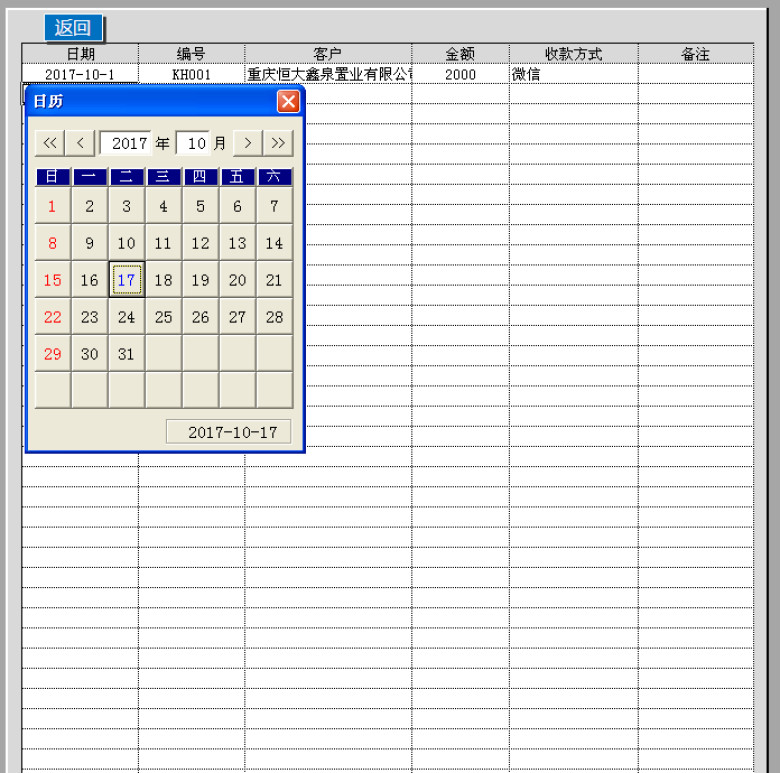Select day 27 in the calendar

click(x=237, y=316)
